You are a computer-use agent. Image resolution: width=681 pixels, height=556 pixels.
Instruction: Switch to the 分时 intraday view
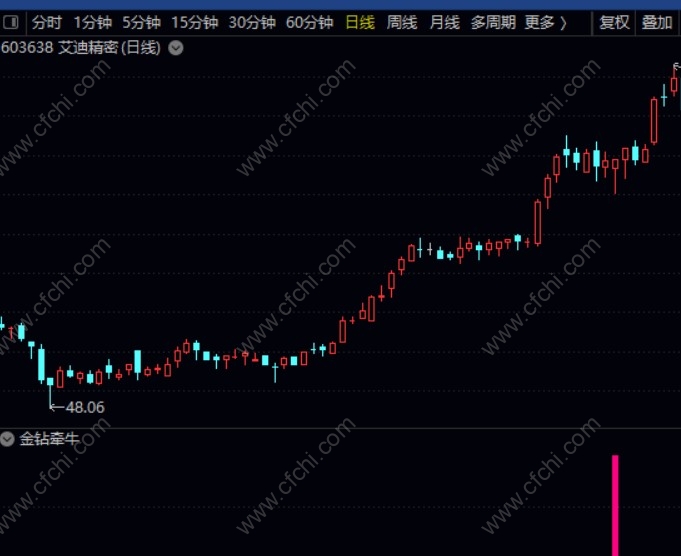pos(46,22)
